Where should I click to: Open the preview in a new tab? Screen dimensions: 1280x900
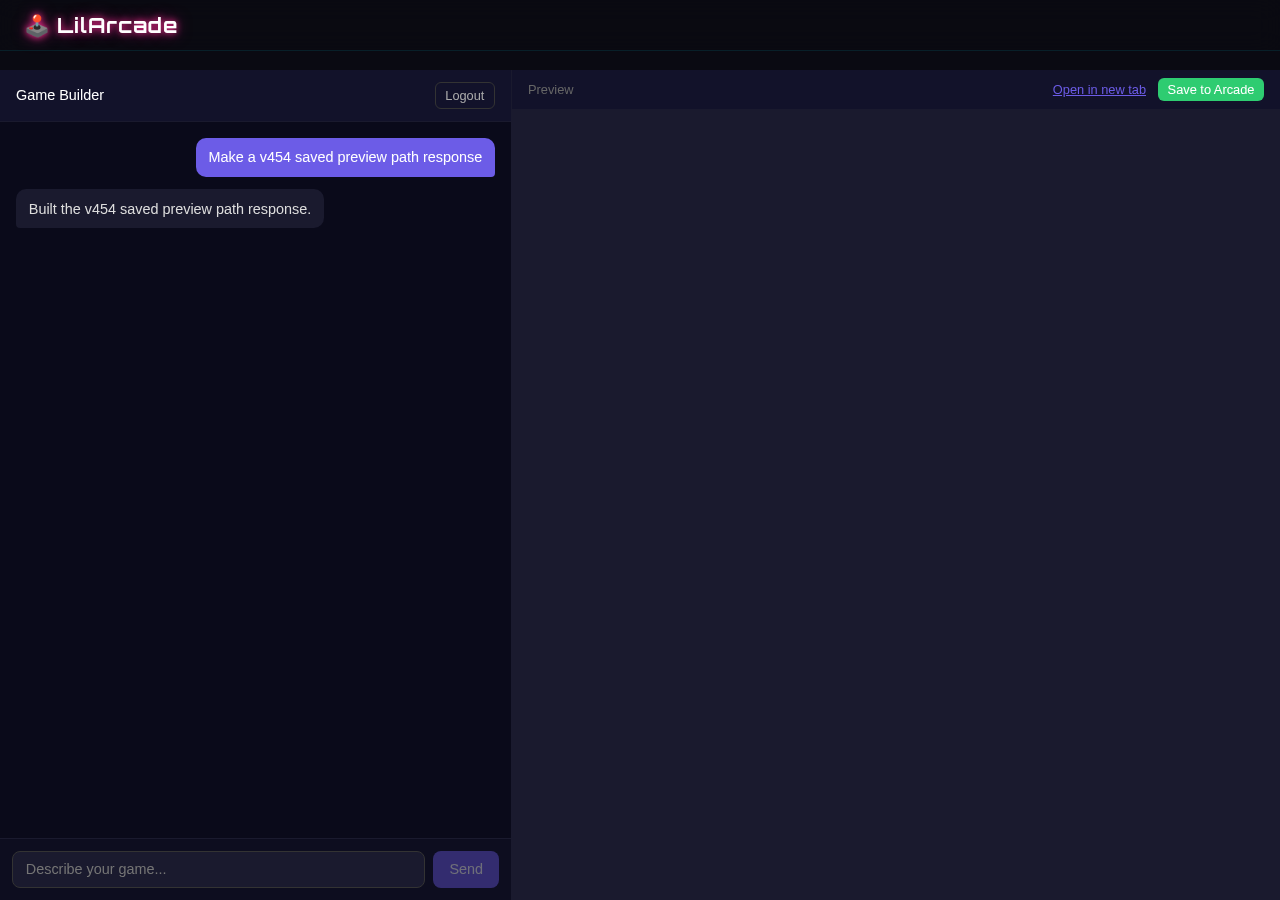(1099, 90)
